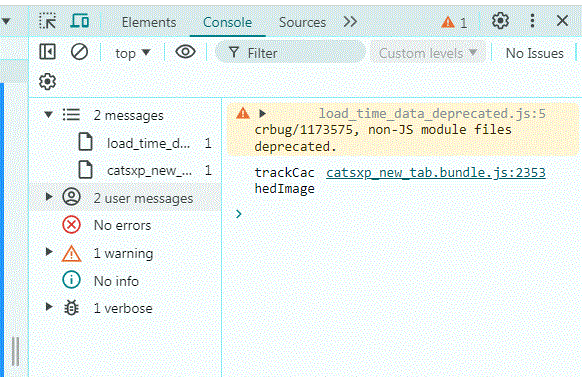This screenshot has height=377, width=582.
Task: Open the more tabs chevron
Action: pos(350,22)
